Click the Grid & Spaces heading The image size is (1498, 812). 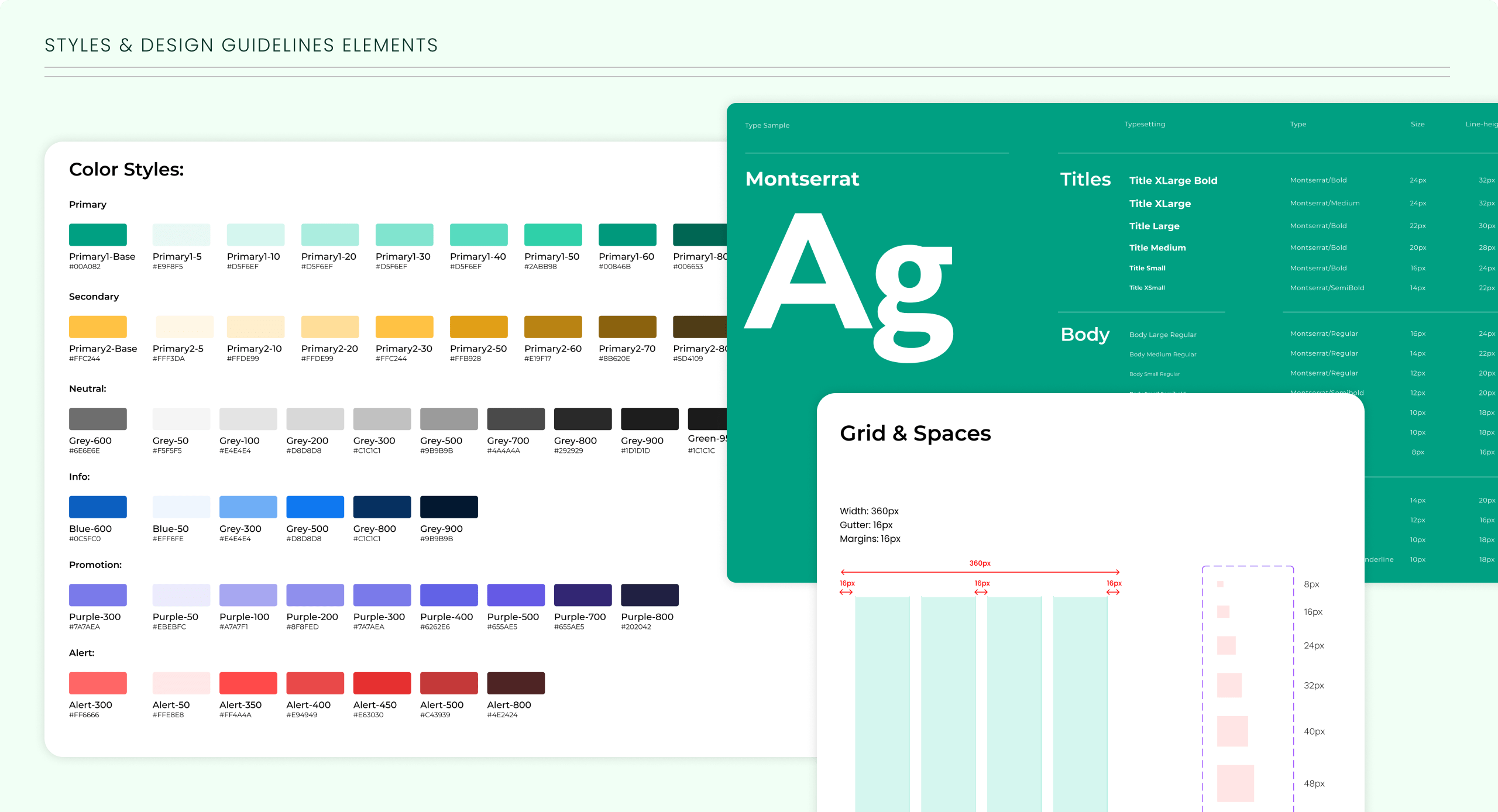[x=915, y=433]
